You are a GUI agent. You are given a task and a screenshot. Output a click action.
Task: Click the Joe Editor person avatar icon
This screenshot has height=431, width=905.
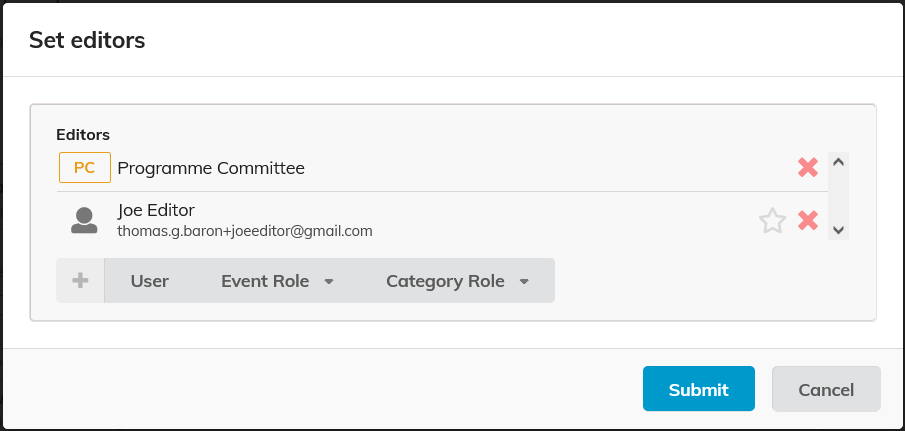pos(84,220)
